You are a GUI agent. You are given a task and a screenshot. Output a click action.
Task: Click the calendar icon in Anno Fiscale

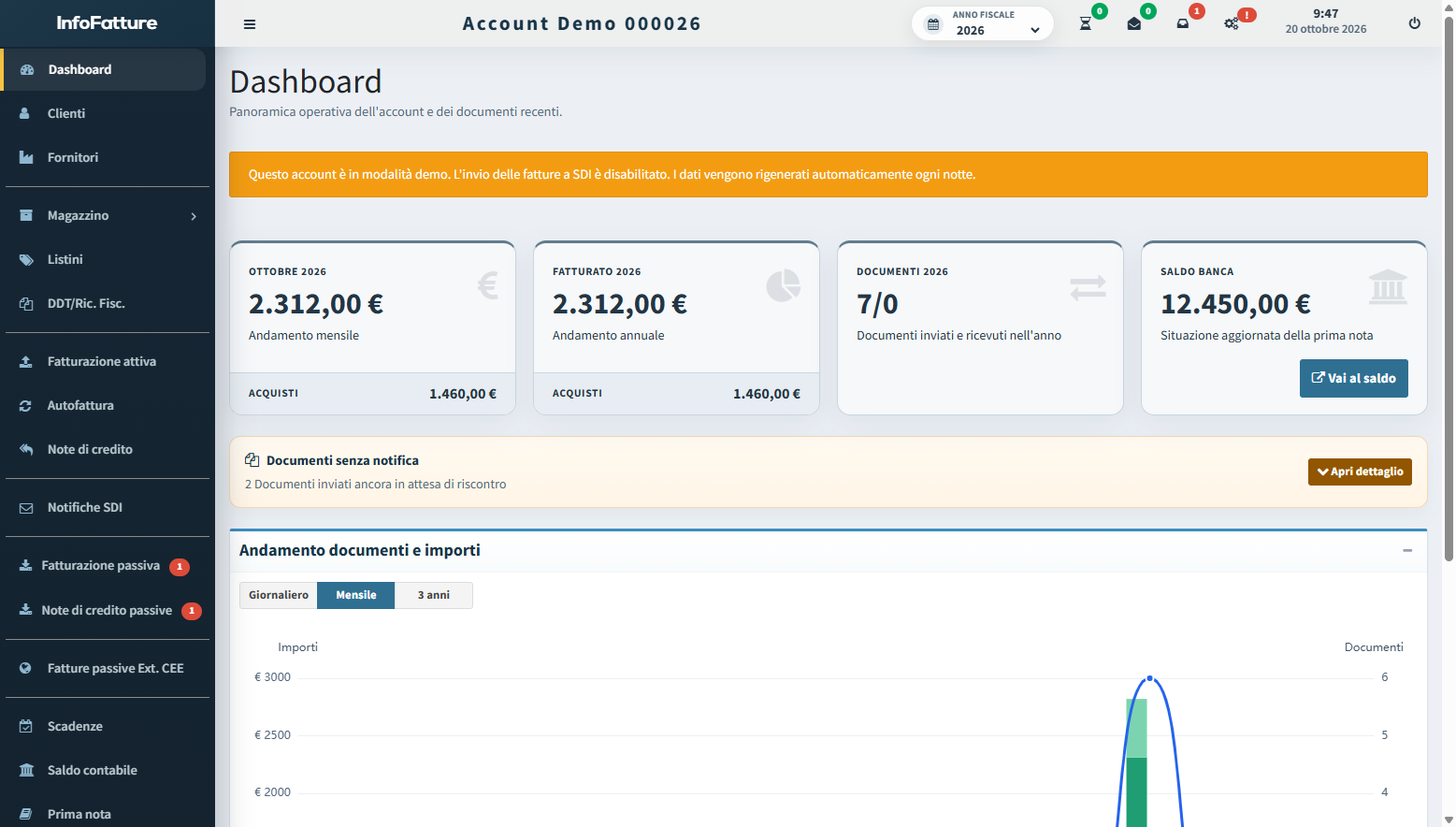coord(933,24)
